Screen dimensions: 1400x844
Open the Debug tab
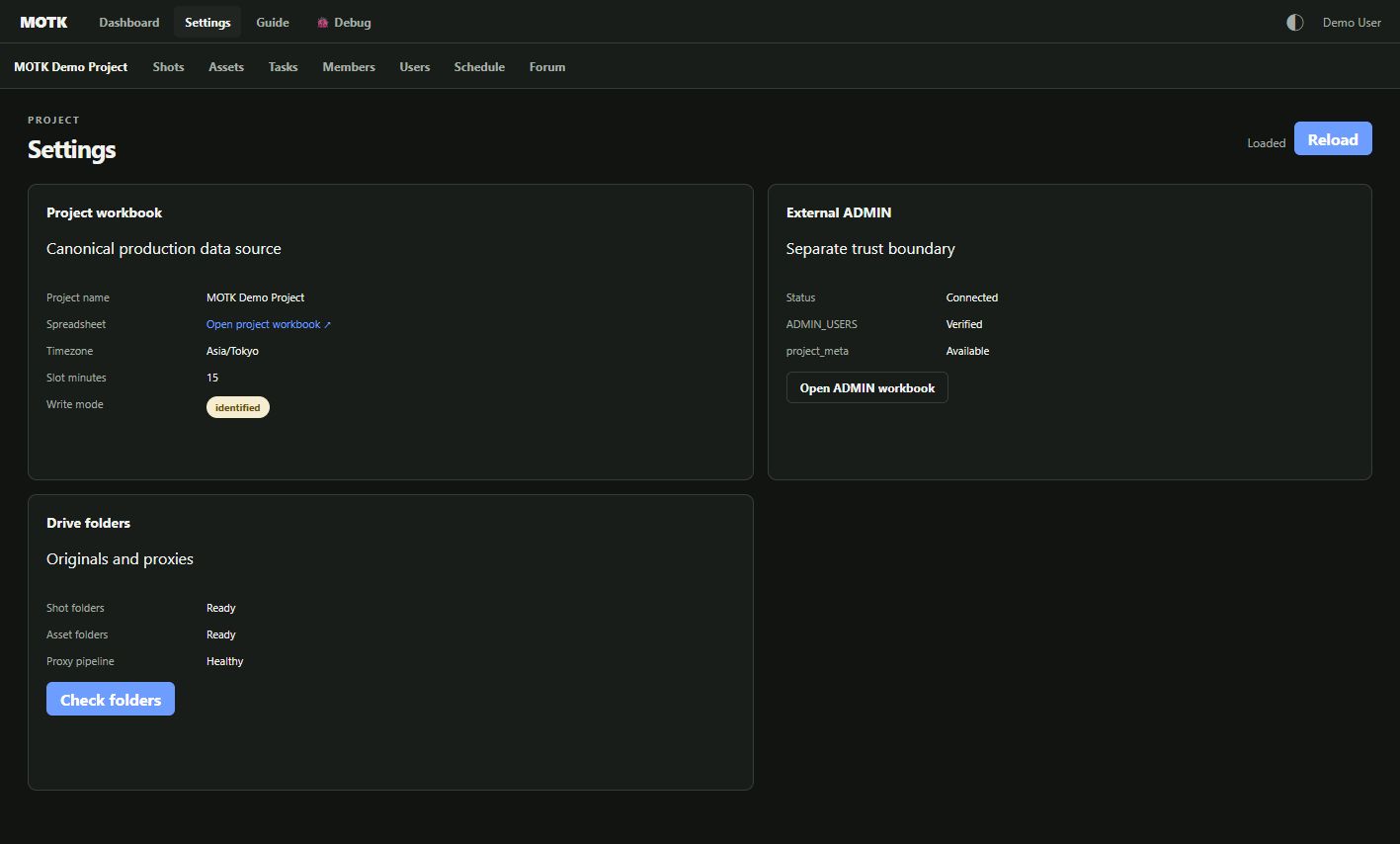point(344,22)
